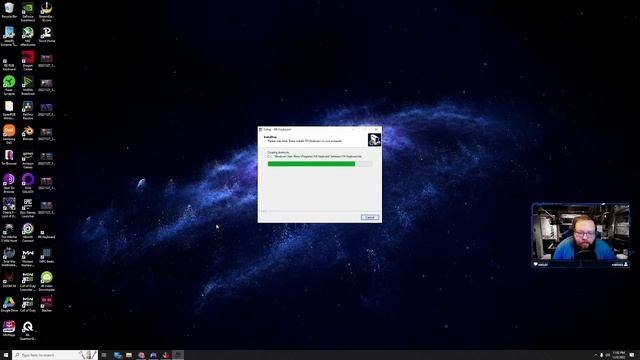
Task: Click the green installation progress bar
Action: pyautogui.click(x=320, y=164)
